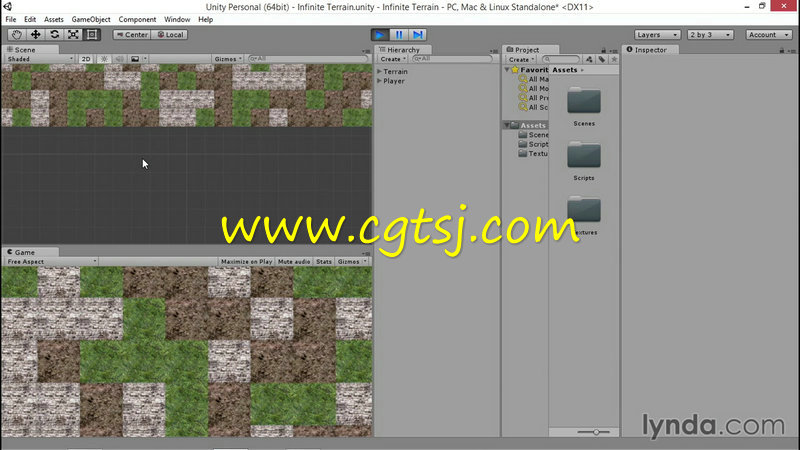Open the Component menu
This screenshot has height=450, width=800.
click(137, 19)
